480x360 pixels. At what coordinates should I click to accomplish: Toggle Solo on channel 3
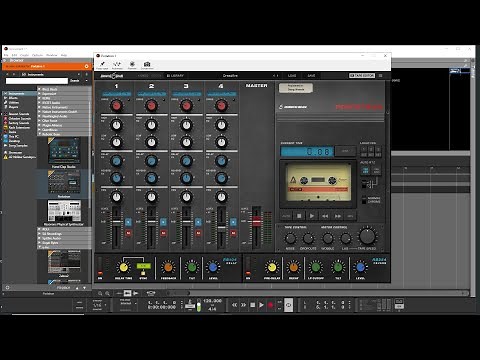198,222
